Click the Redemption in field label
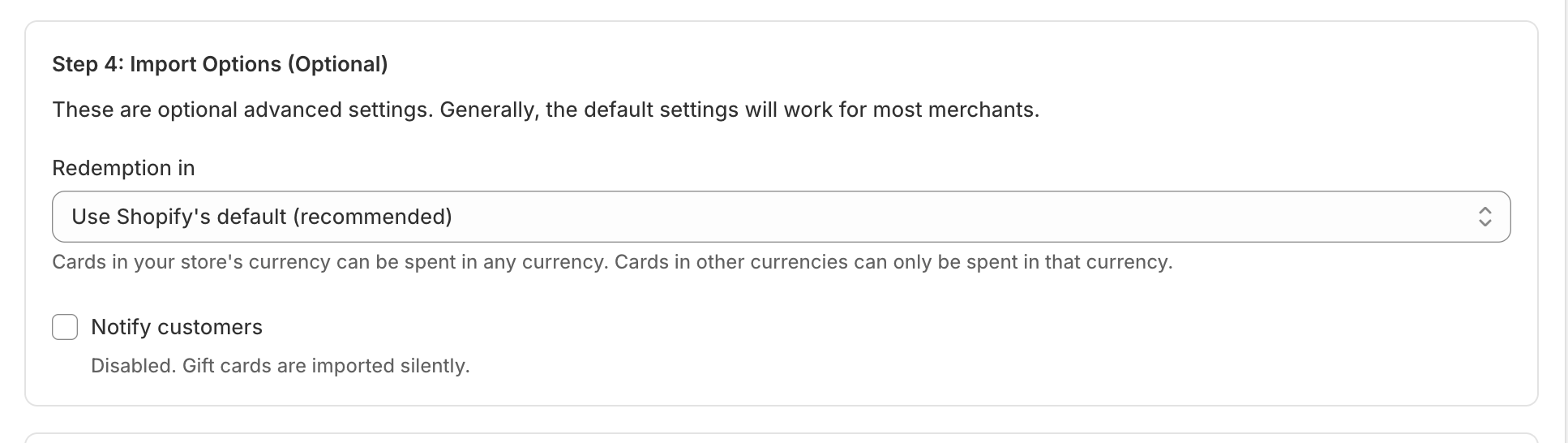1568x443 pixels. (123, 168)
